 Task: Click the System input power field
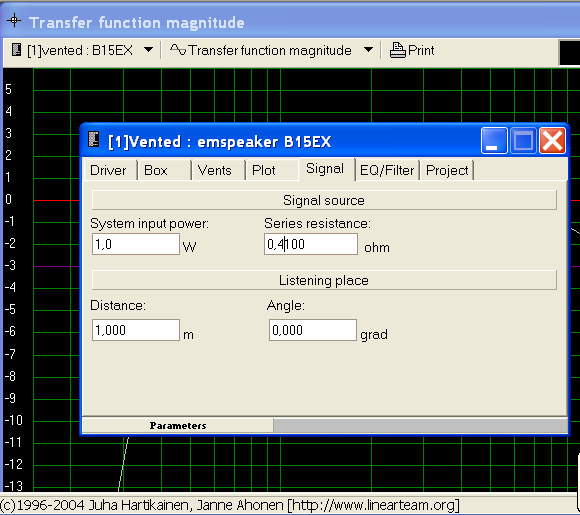tap(136, 244)
